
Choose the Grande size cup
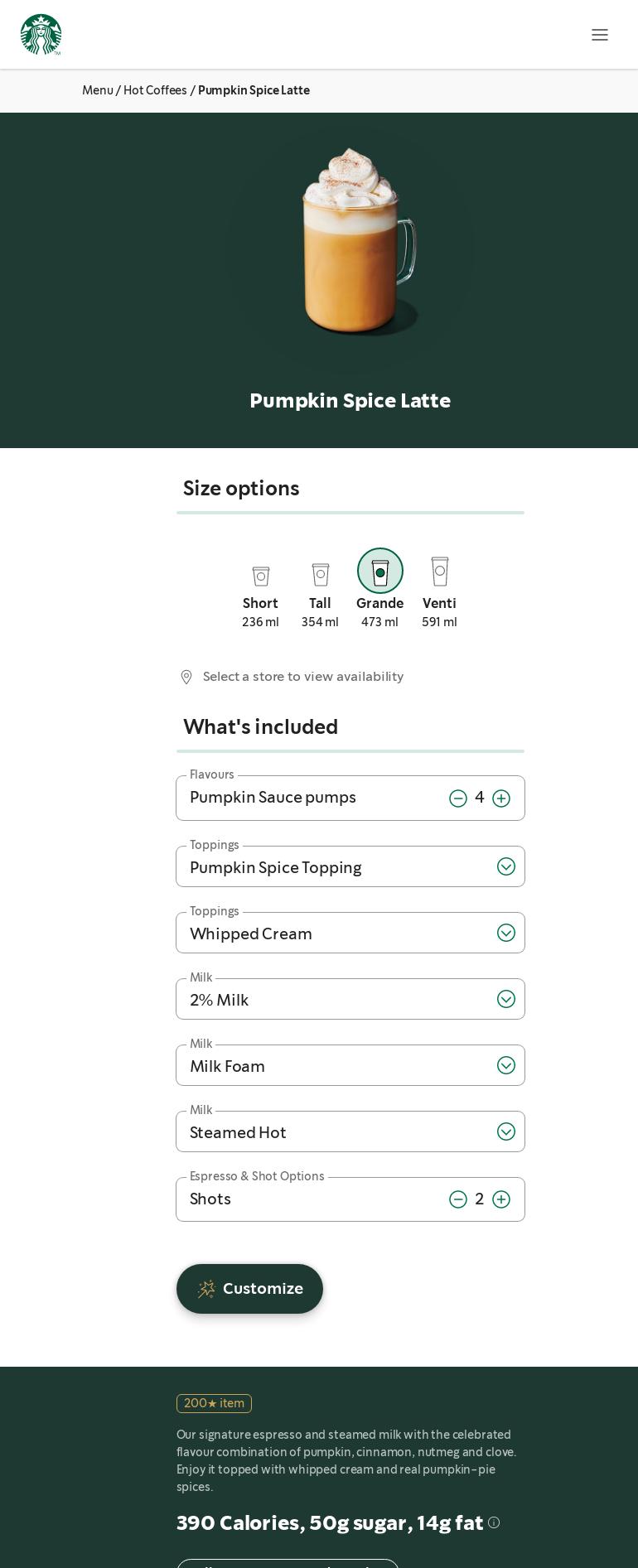(380, 572)
